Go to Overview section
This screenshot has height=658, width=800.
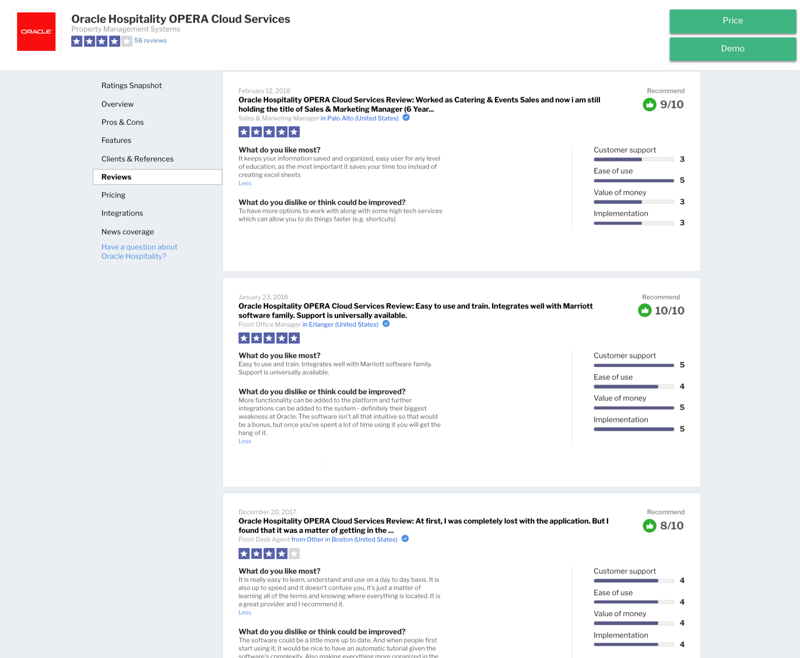click(x=117, y=104)
